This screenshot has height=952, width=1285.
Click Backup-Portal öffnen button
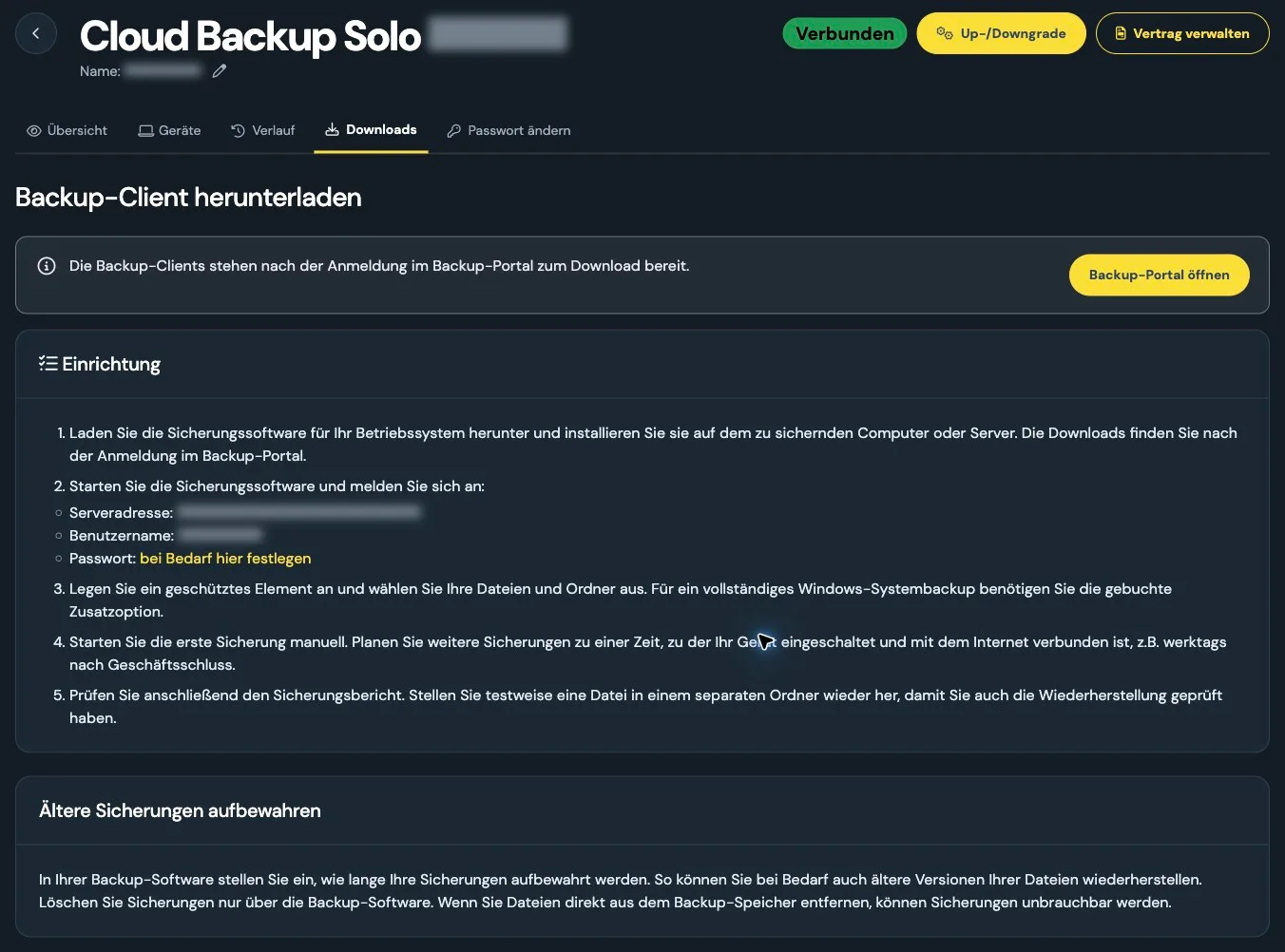(x=1160, y=275)
